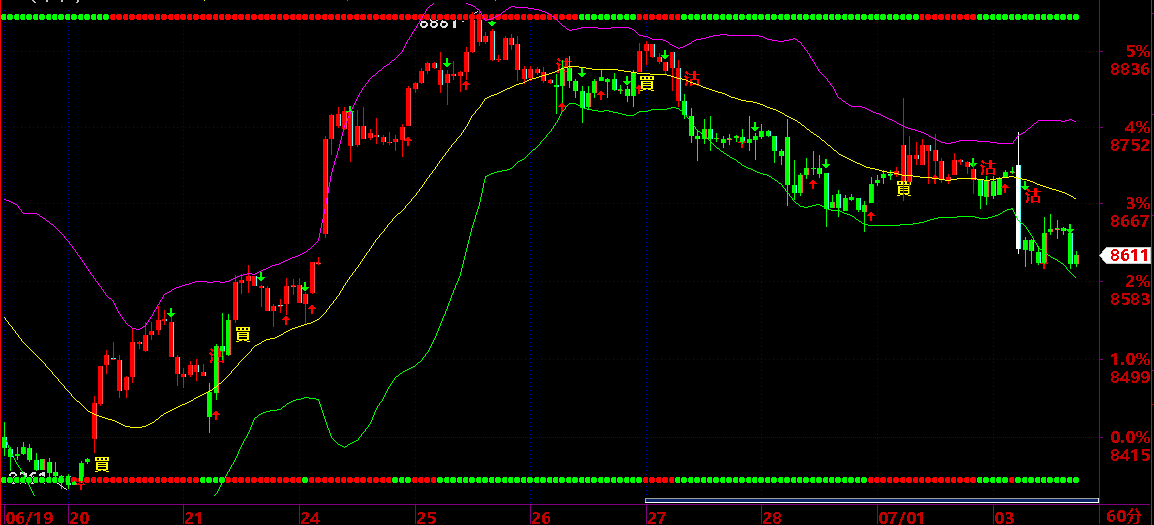Image resolution: width=1154 pixels, height=525 pixels.
Task: Choose date 26 on the time axis
Action: tap(541, 518)
